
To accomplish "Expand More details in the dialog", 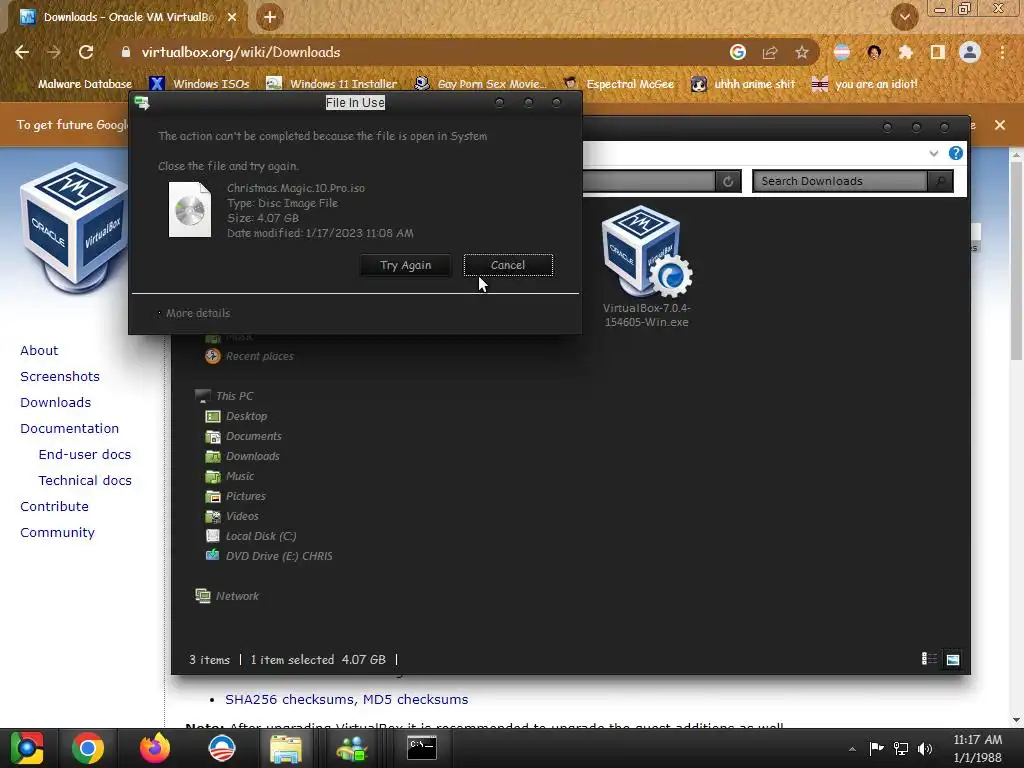I will 198,313.
